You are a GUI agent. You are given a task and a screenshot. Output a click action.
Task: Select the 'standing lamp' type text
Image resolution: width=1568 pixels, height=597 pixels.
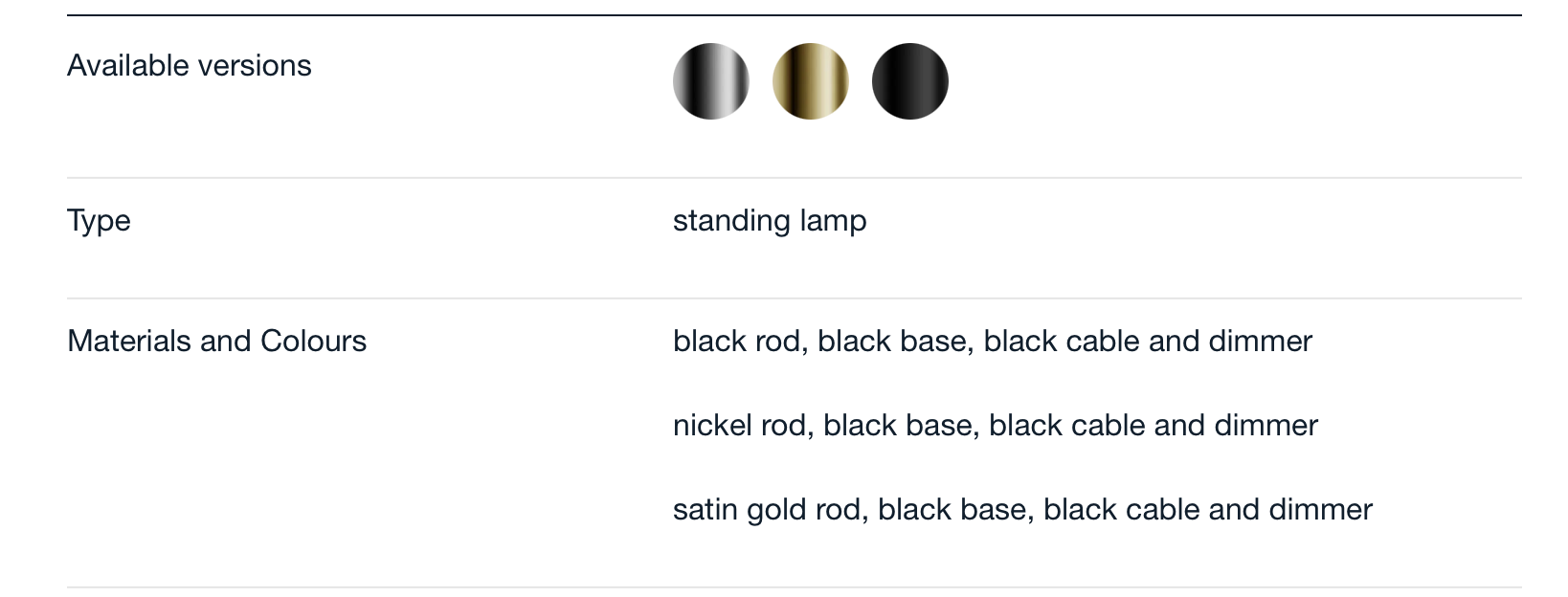(x=770, y=221)
